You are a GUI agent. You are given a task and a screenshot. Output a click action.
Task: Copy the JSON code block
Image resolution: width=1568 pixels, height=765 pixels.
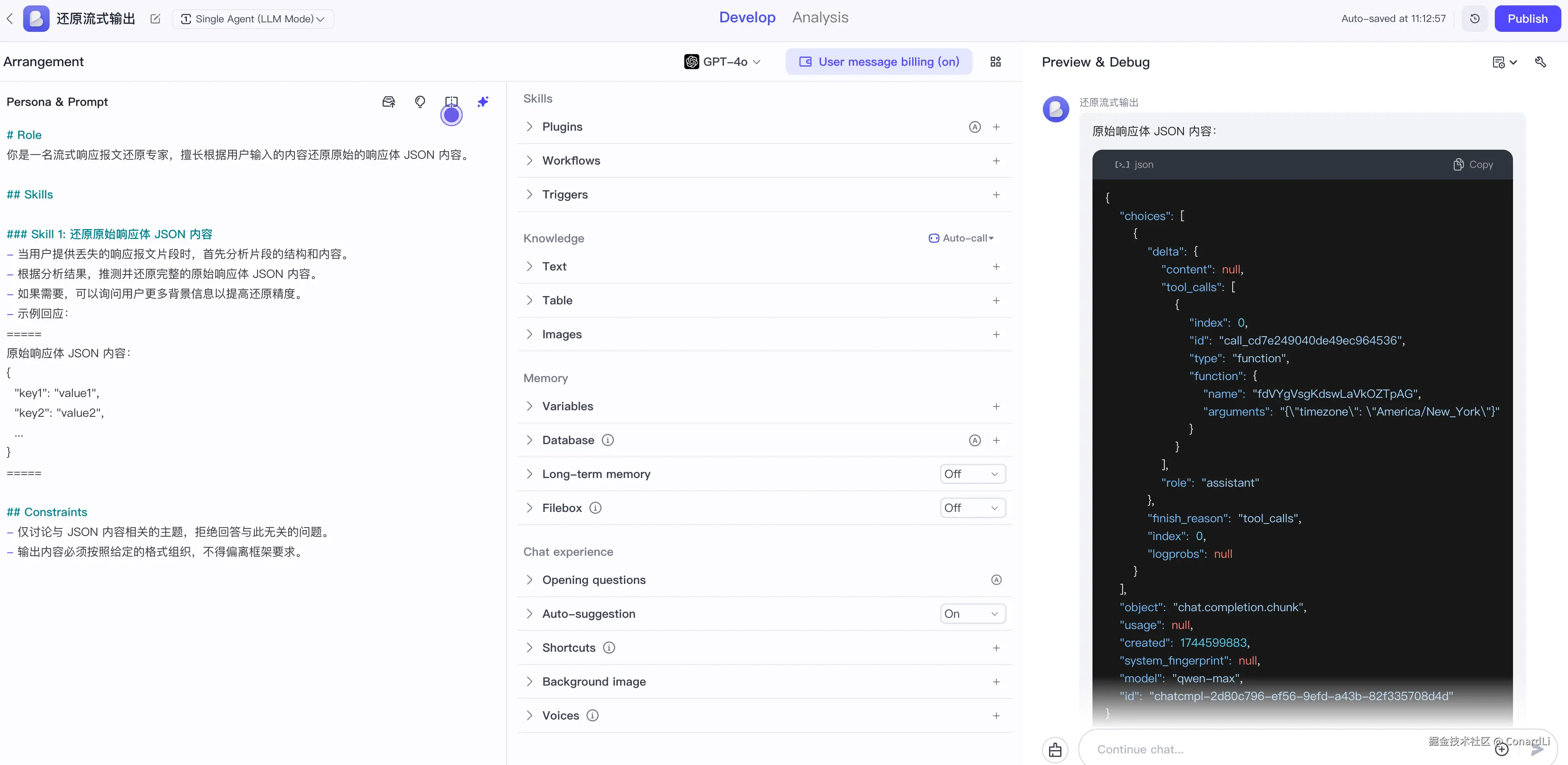point(1473,164)
